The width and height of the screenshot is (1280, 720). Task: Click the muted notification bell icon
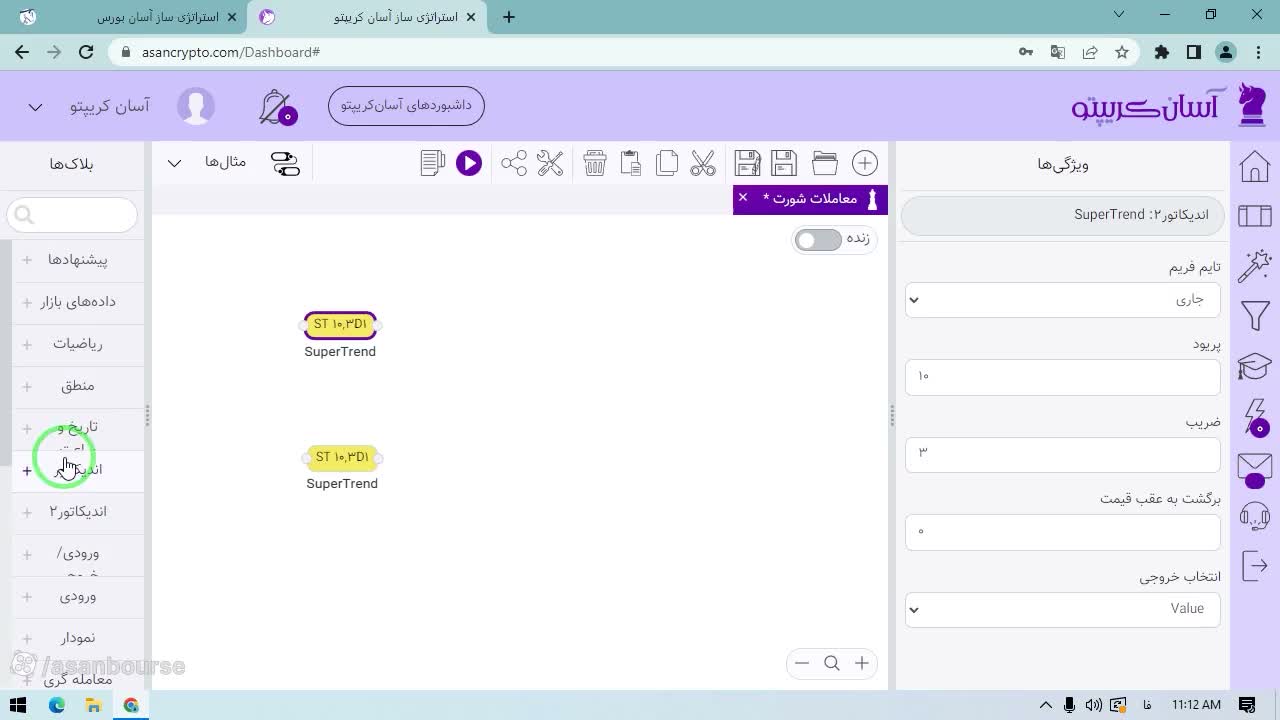(x=276, y=107)
